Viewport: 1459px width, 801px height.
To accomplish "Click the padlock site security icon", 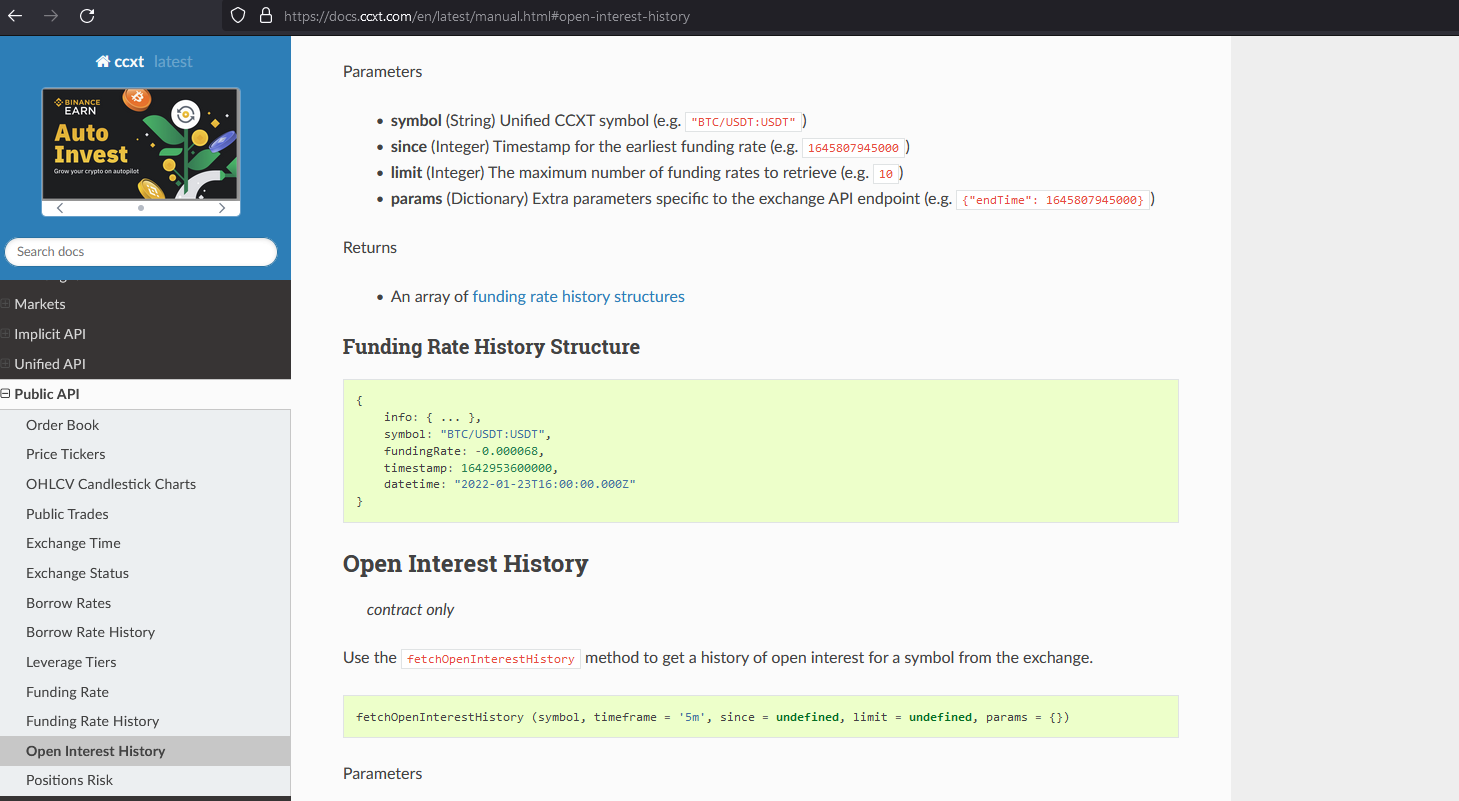I will [265, 16].
